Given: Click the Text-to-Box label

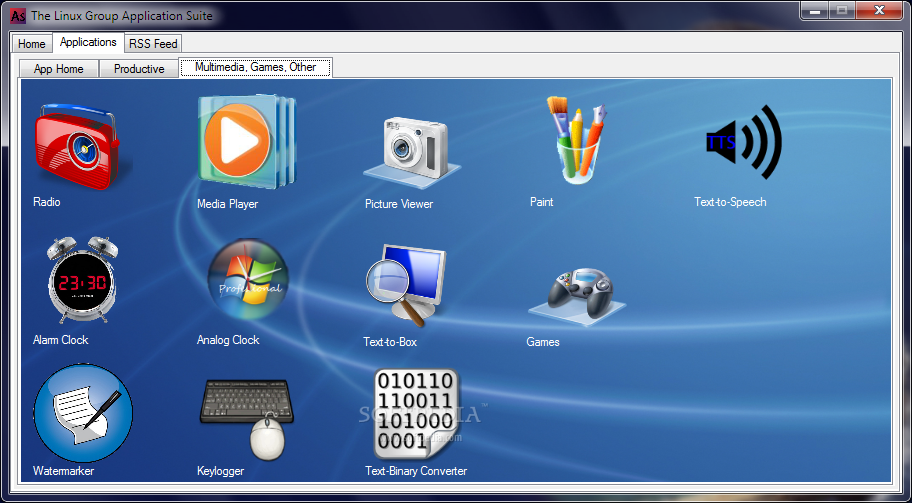Looking at the screenshot, I should click(390, 342).
